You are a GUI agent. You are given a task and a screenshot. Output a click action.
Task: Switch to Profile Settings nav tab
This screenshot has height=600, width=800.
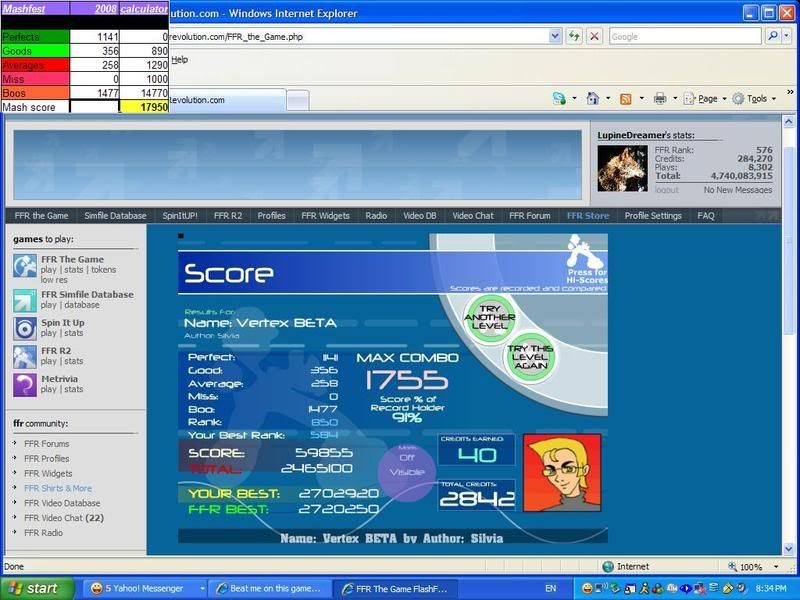tap(653, 215)
